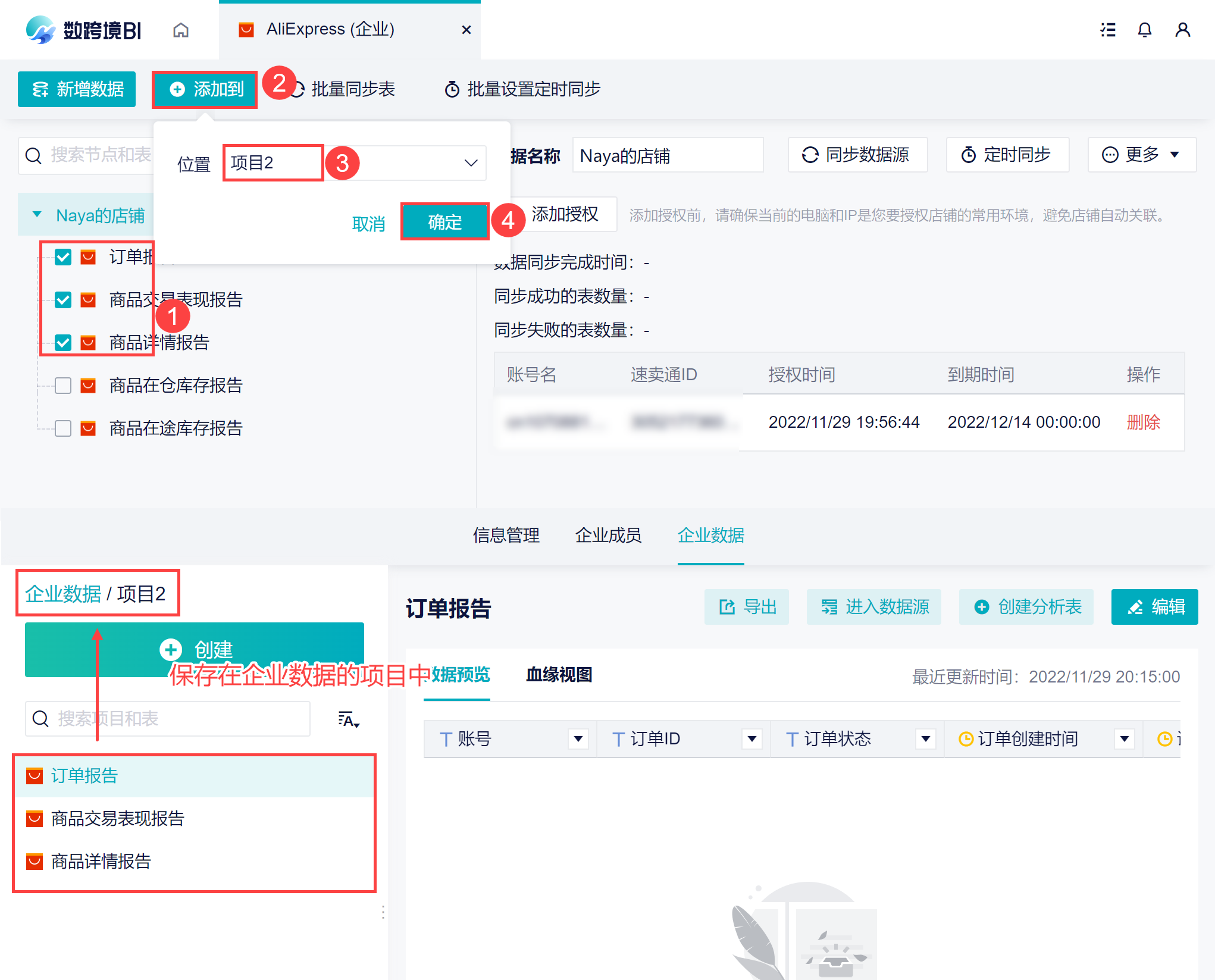Click the 导出 button
The height and width of the screenshot is (980, 1215).
click(x=747, y=607)
